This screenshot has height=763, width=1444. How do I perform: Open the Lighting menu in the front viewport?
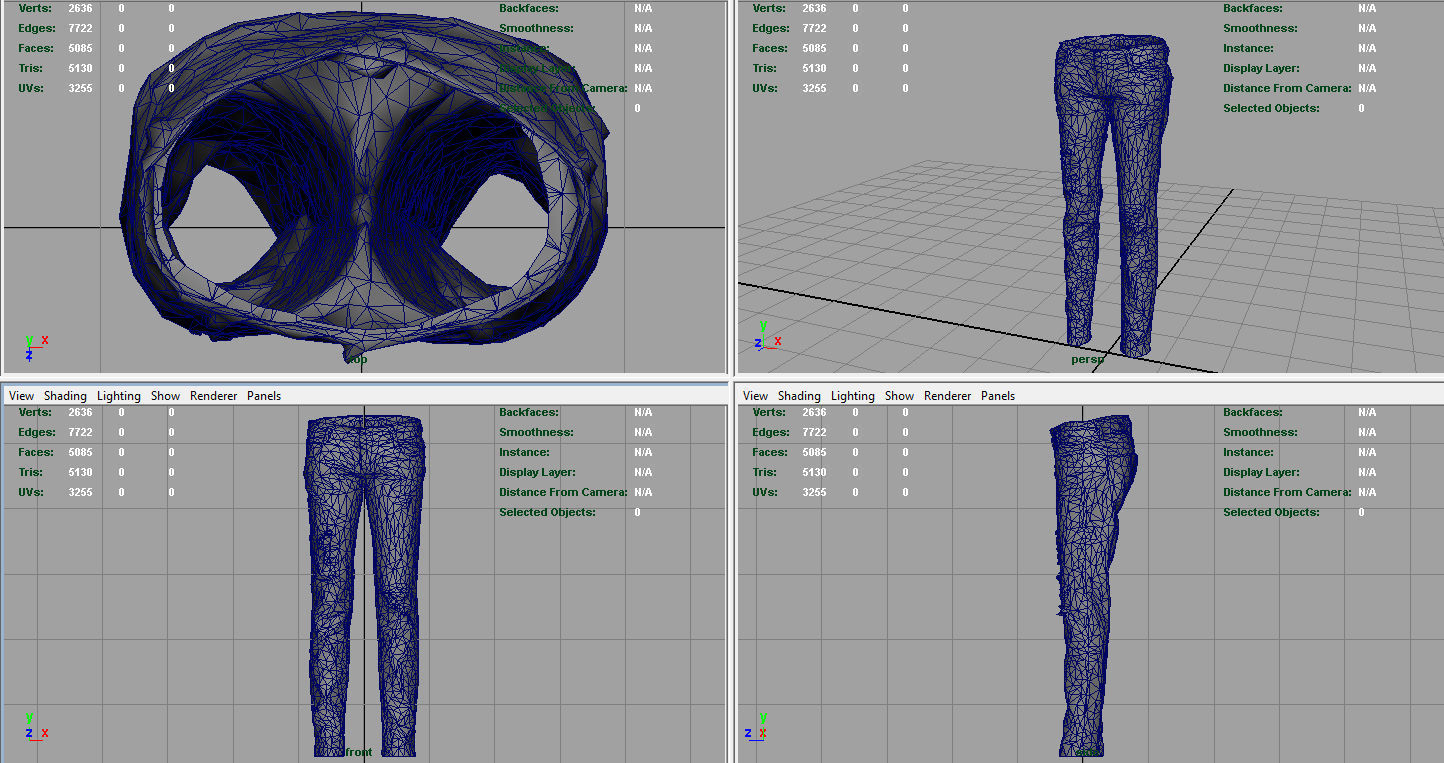(119, 396)
